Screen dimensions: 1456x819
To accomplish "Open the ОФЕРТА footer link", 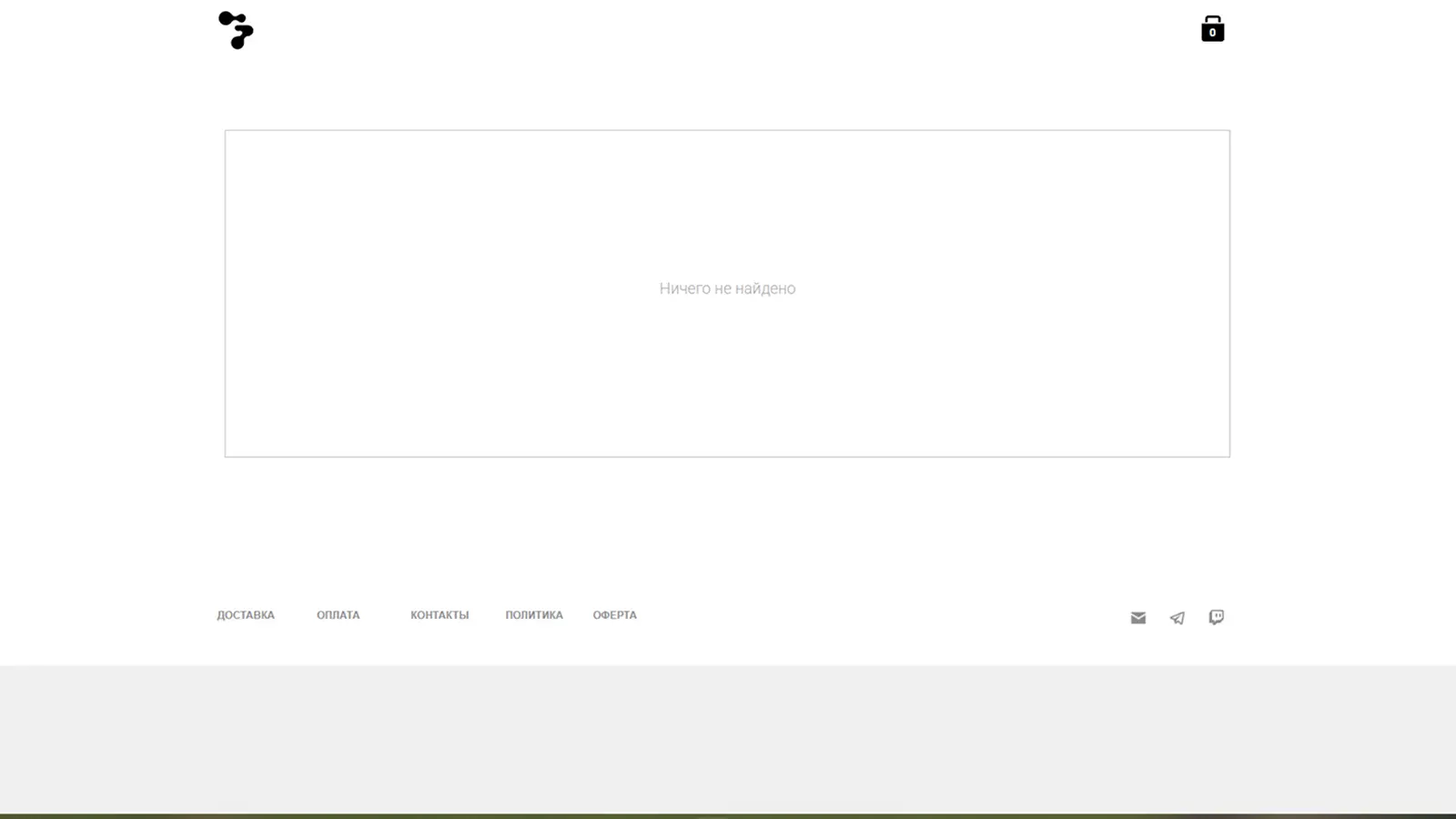I will point(614,615).
